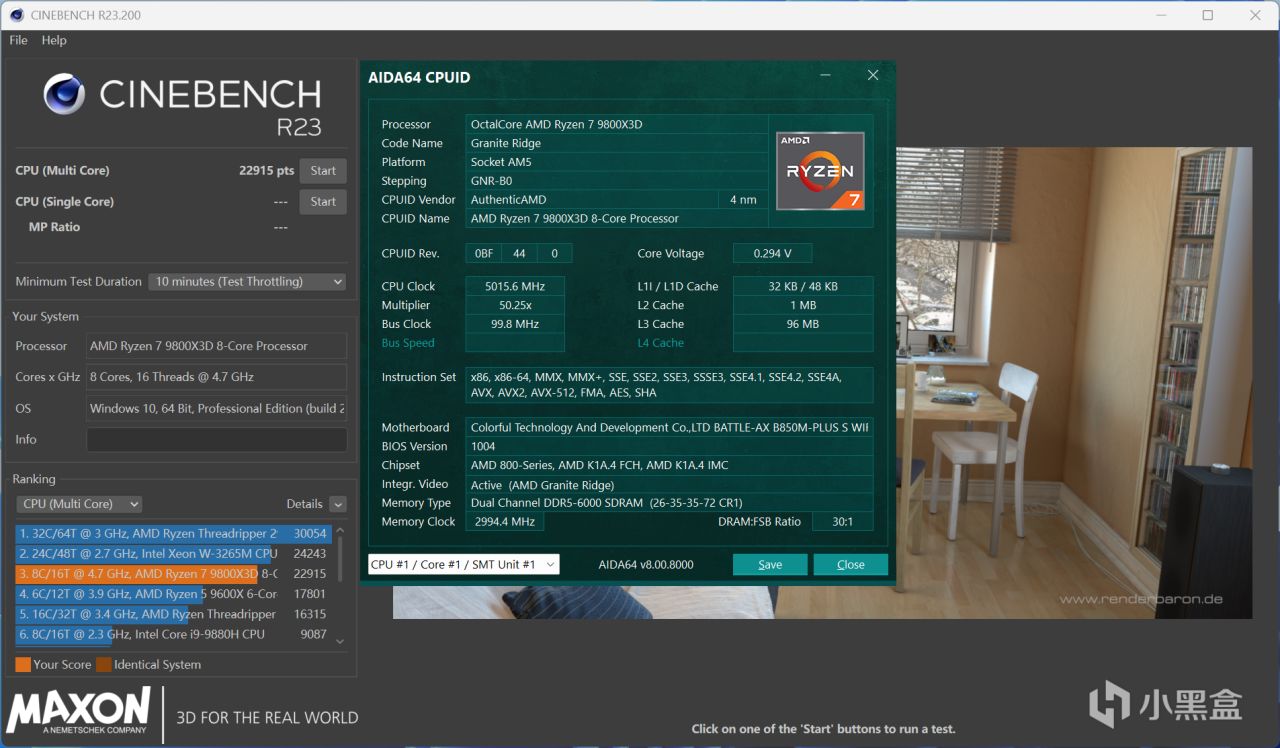Click the Info input field

pyautogui.click(x=217, y=440)
